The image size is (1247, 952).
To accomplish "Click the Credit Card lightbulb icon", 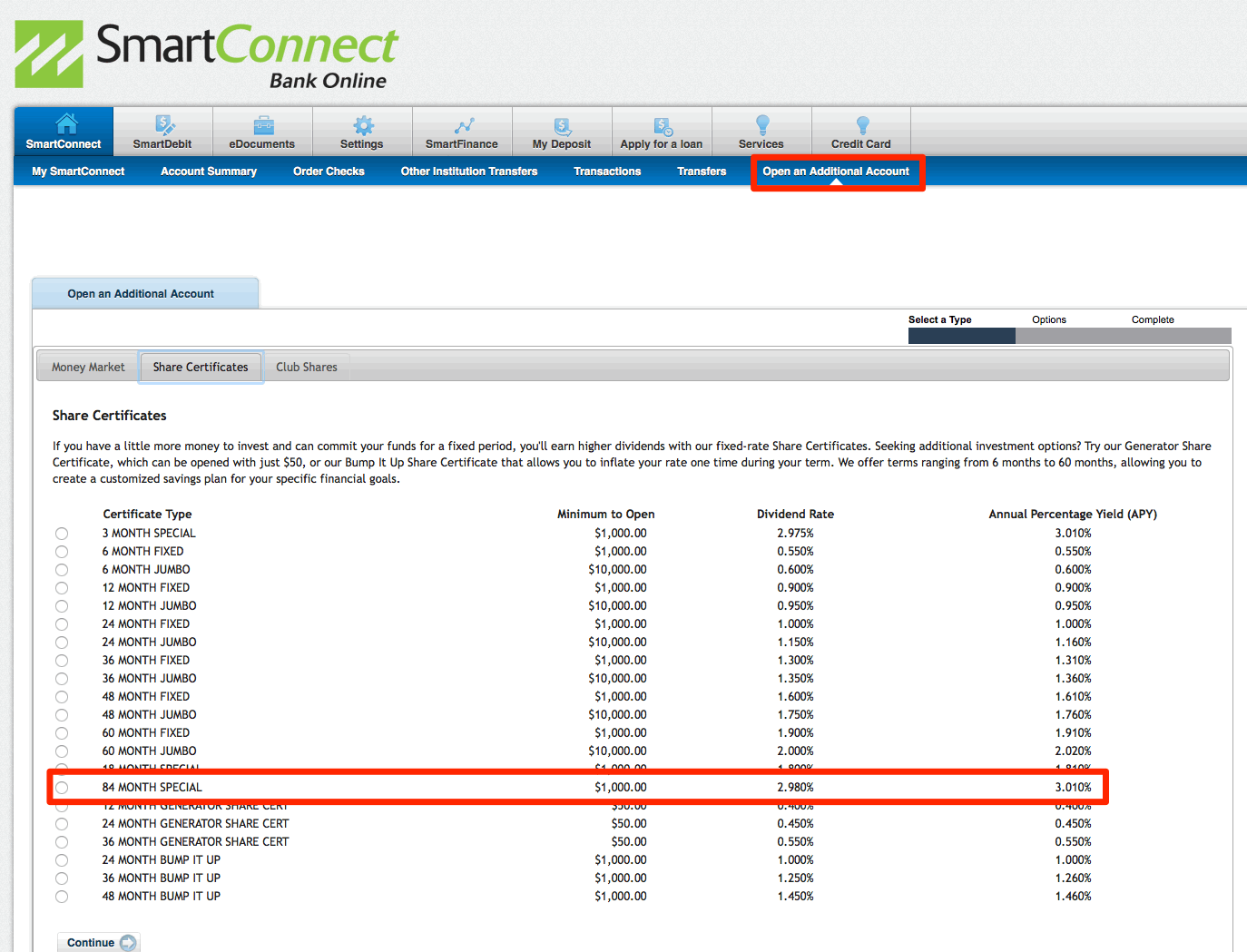I will [862, 125].
